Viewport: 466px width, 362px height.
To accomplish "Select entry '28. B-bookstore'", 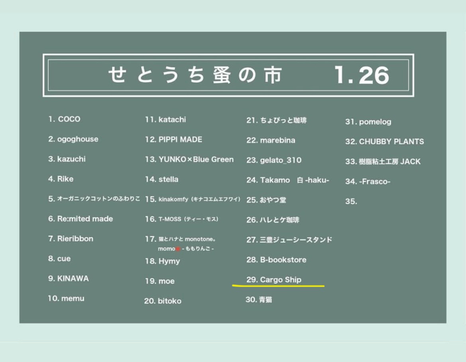I will coord(276,260).
